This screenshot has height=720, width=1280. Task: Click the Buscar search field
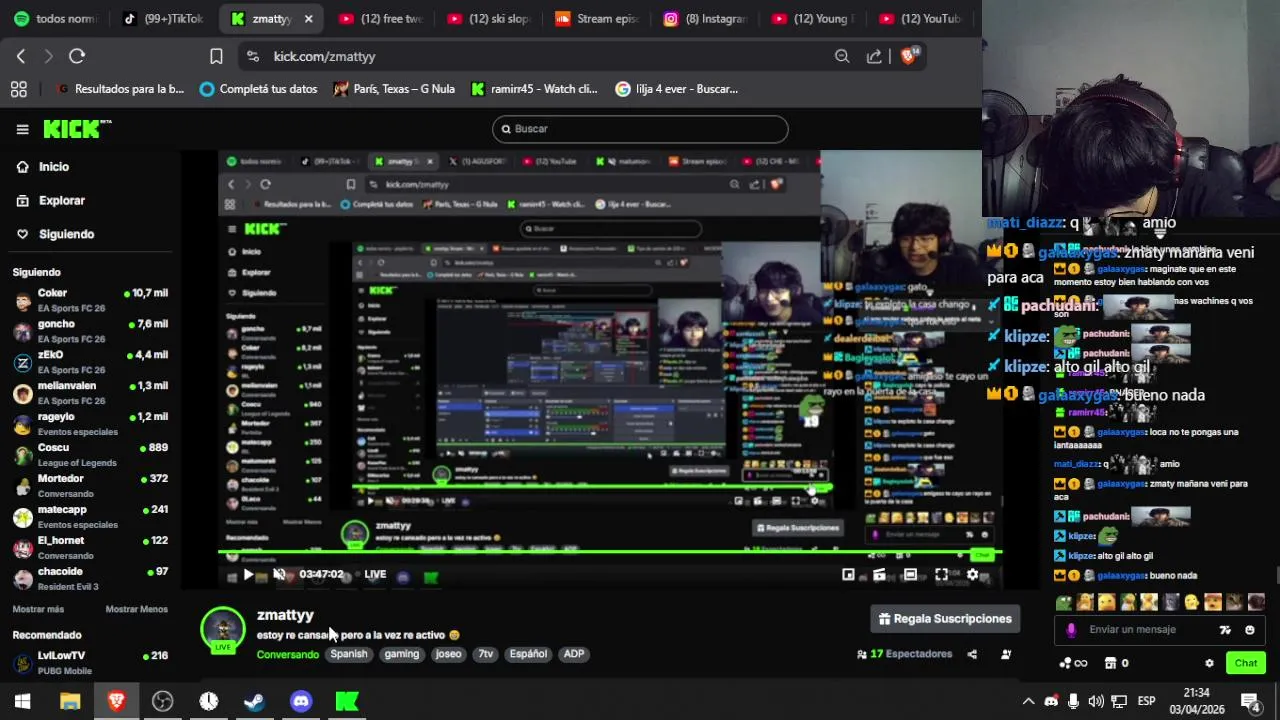[x=640, y=129]
